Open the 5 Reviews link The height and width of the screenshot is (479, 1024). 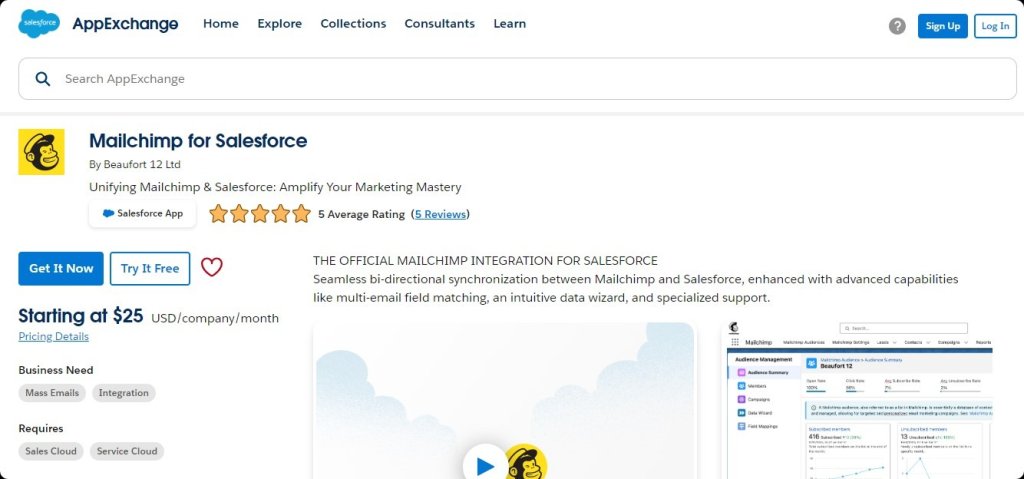click(x=440, y=214)
